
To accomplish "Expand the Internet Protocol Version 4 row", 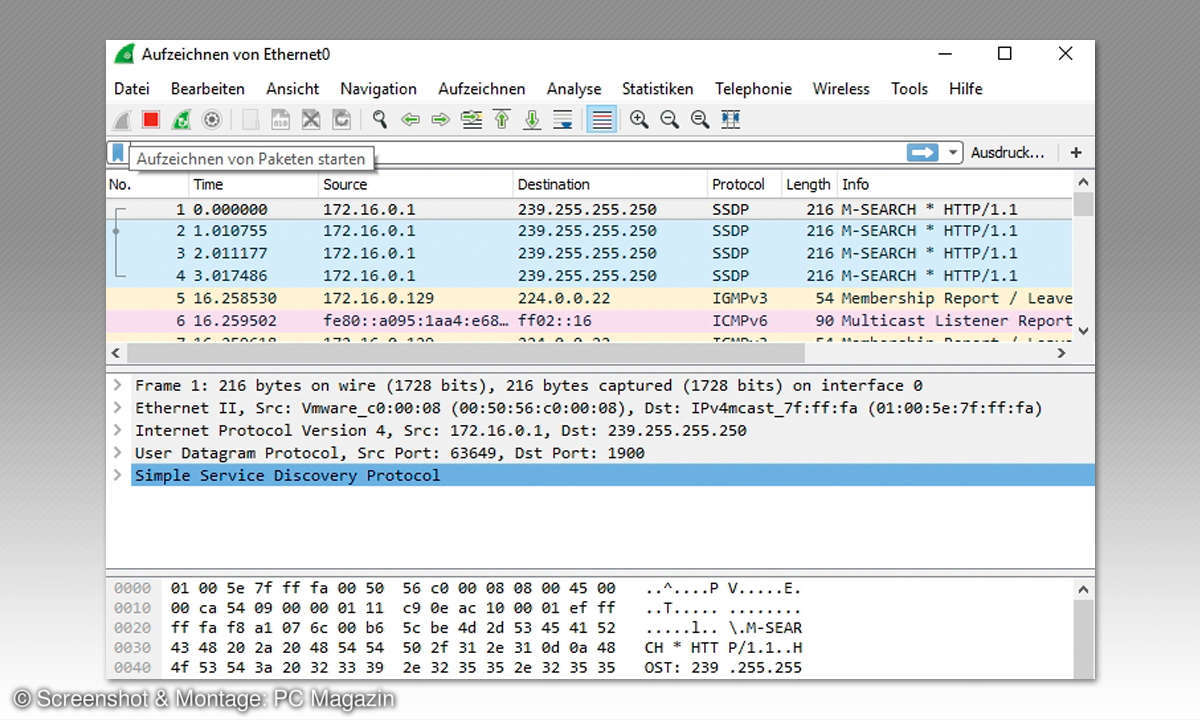I will pos(118,431).
